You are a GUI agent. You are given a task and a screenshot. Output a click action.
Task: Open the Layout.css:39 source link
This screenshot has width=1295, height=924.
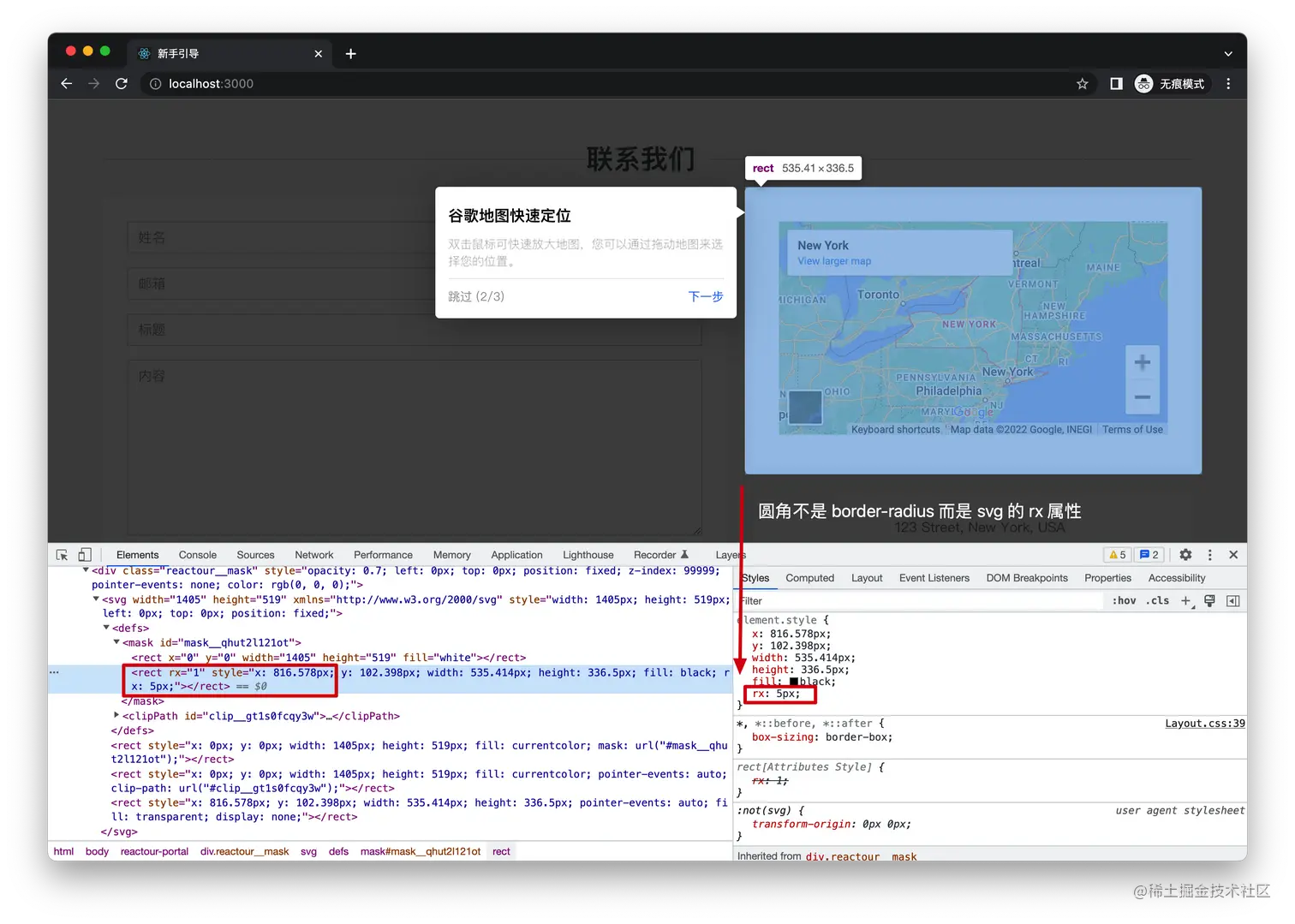(x=1205, y=724)
